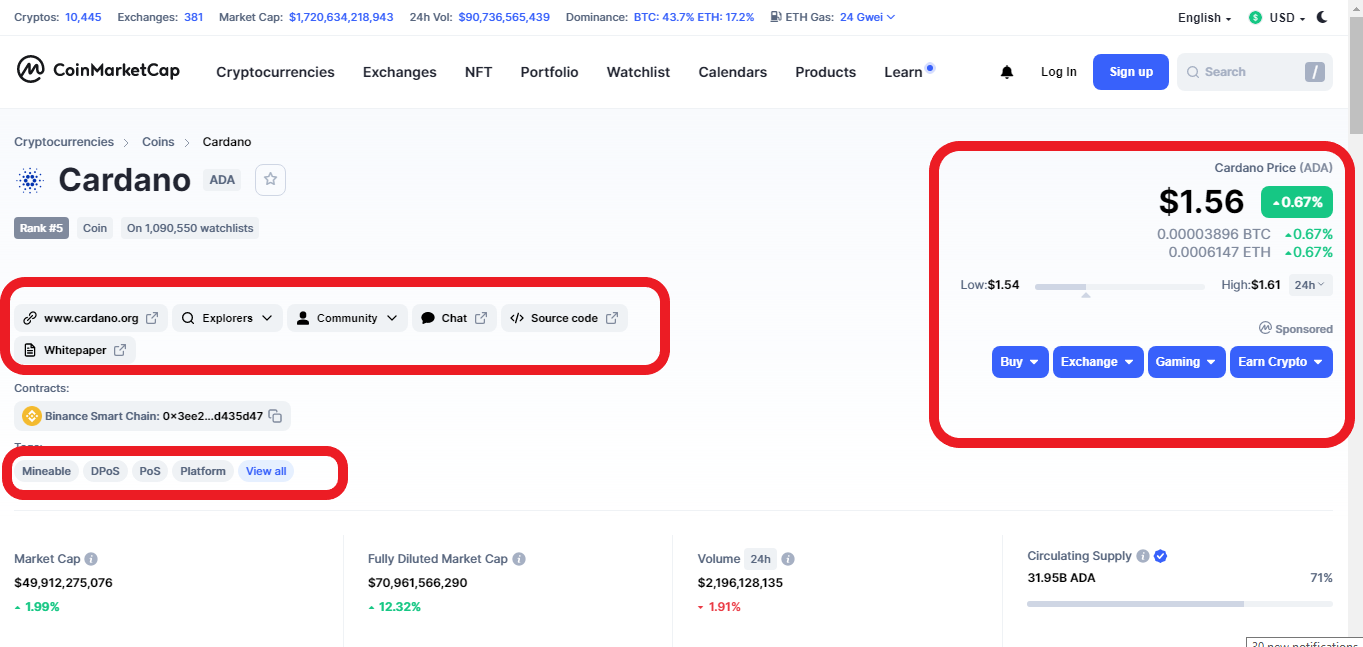Click the Sign up button
The image size is (1363, 647).
coord(1131,72)
